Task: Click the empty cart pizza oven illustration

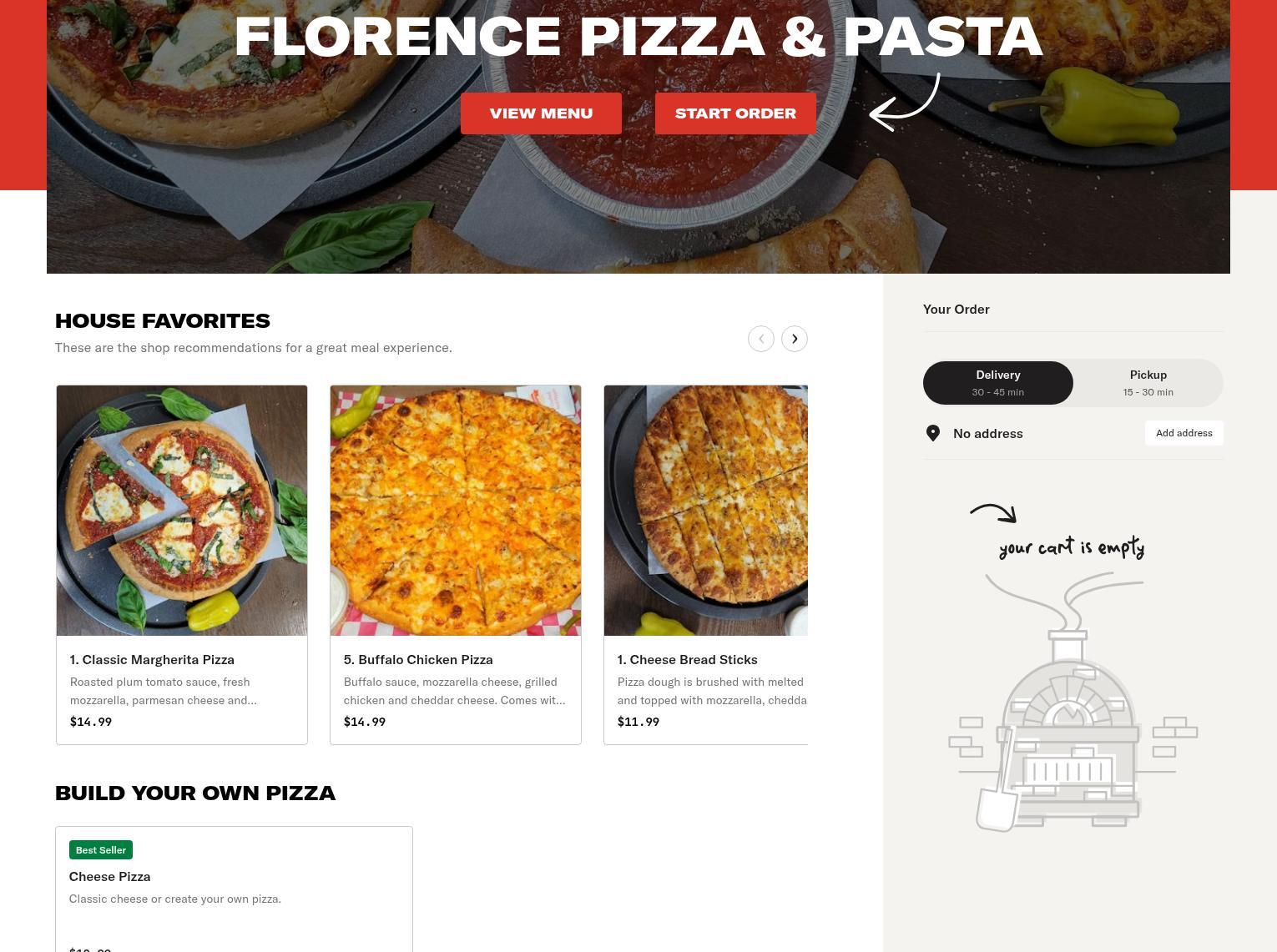Action: pos(1073,702)
